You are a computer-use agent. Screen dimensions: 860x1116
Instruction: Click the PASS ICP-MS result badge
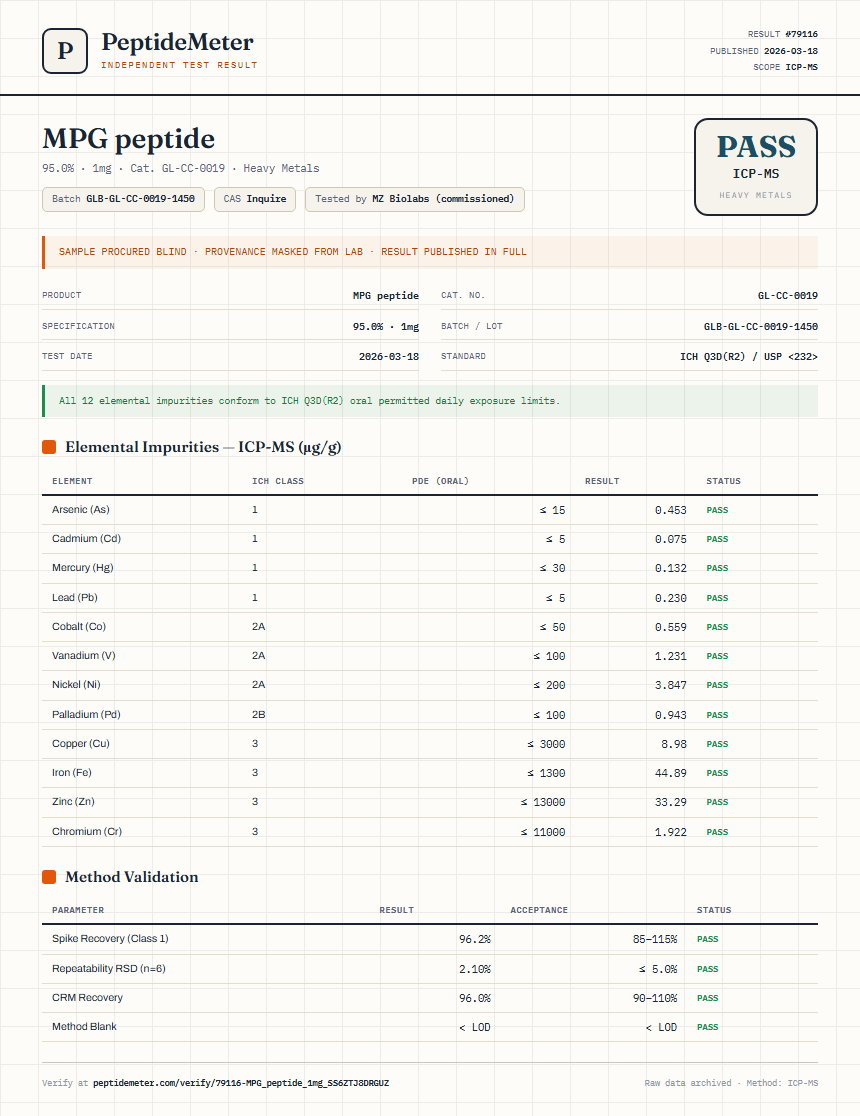(755, 167)
